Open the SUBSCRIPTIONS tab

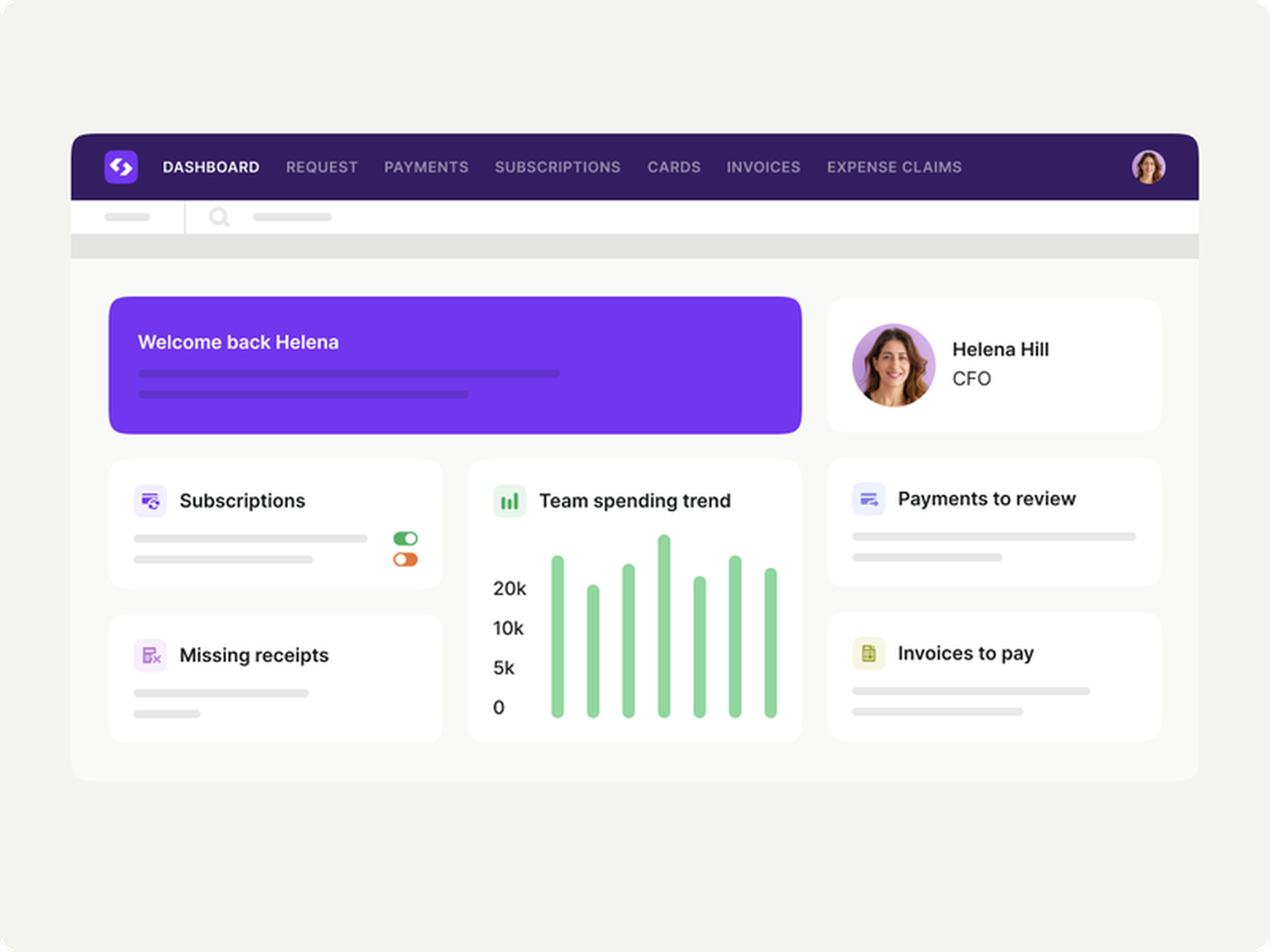[558, 167]
